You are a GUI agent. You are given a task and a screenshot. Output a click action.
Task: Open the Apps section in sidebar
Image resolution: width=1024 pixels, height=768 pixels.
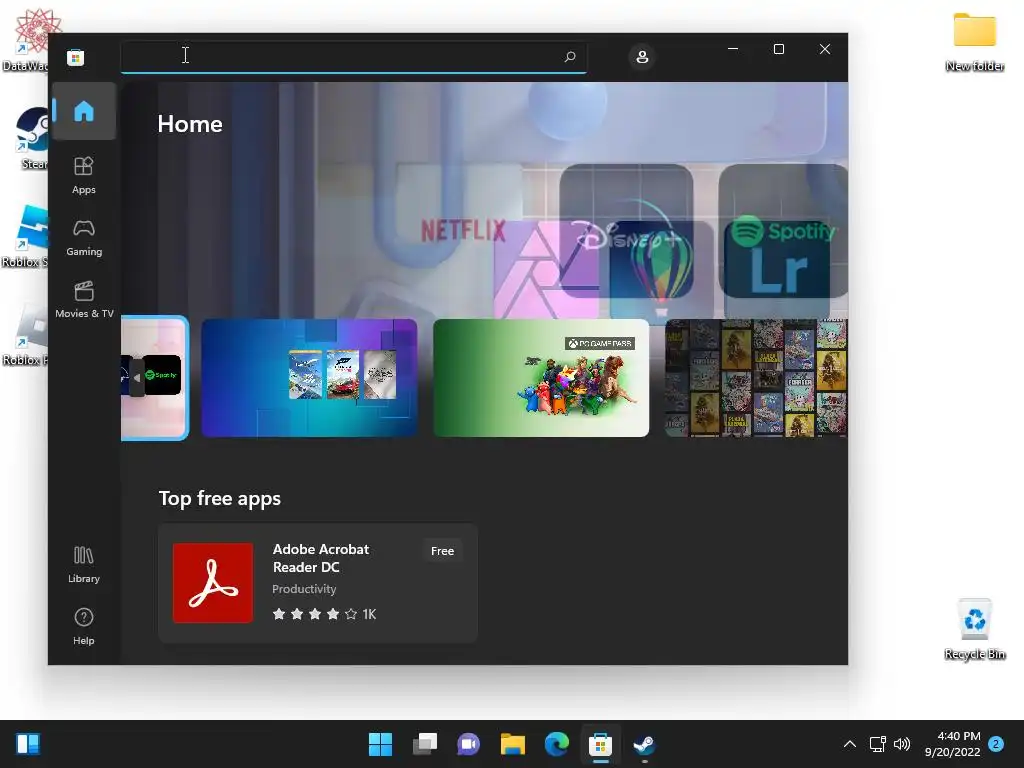pyautogui.click(x=84, y=176)
